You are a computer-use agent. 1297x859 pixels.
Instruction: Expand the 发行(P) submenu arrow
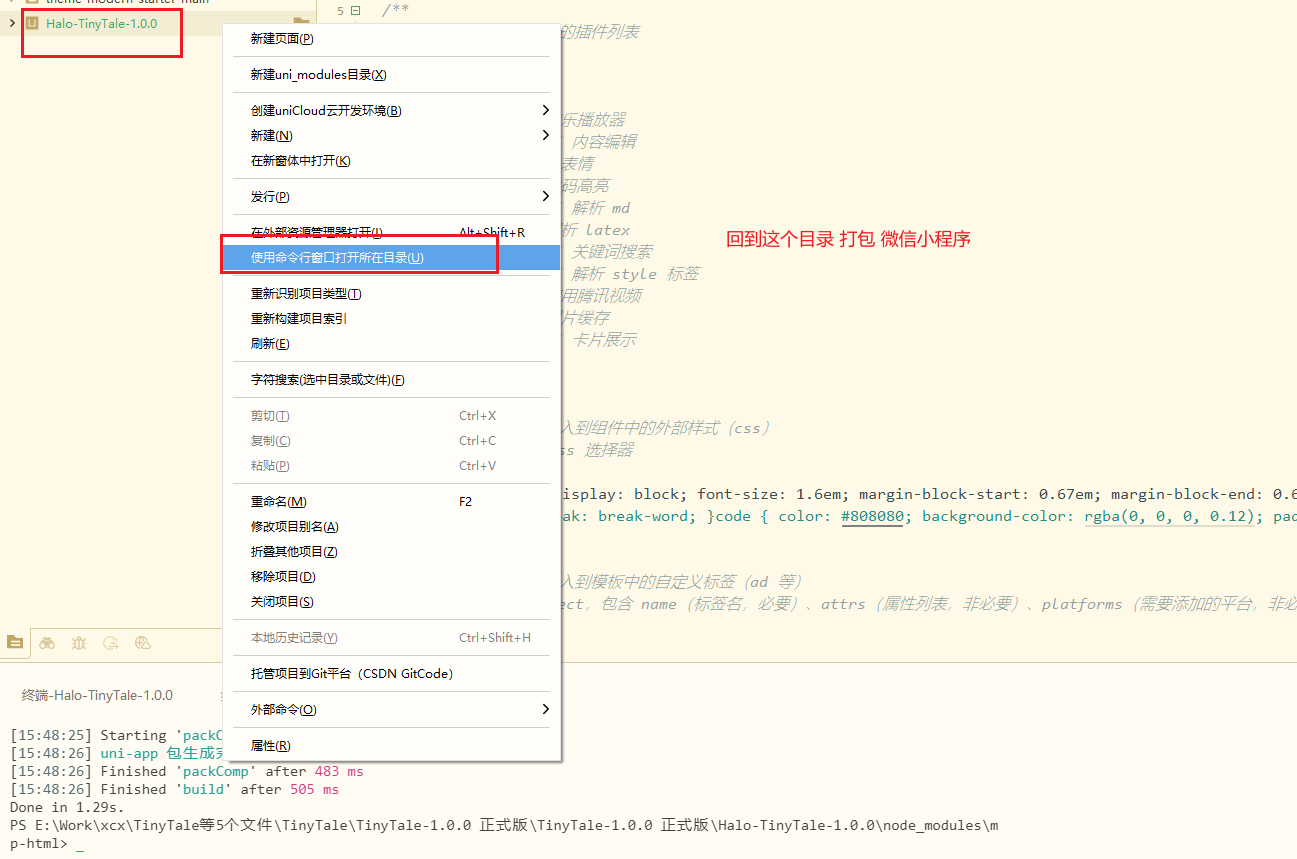tap(545, 196)
